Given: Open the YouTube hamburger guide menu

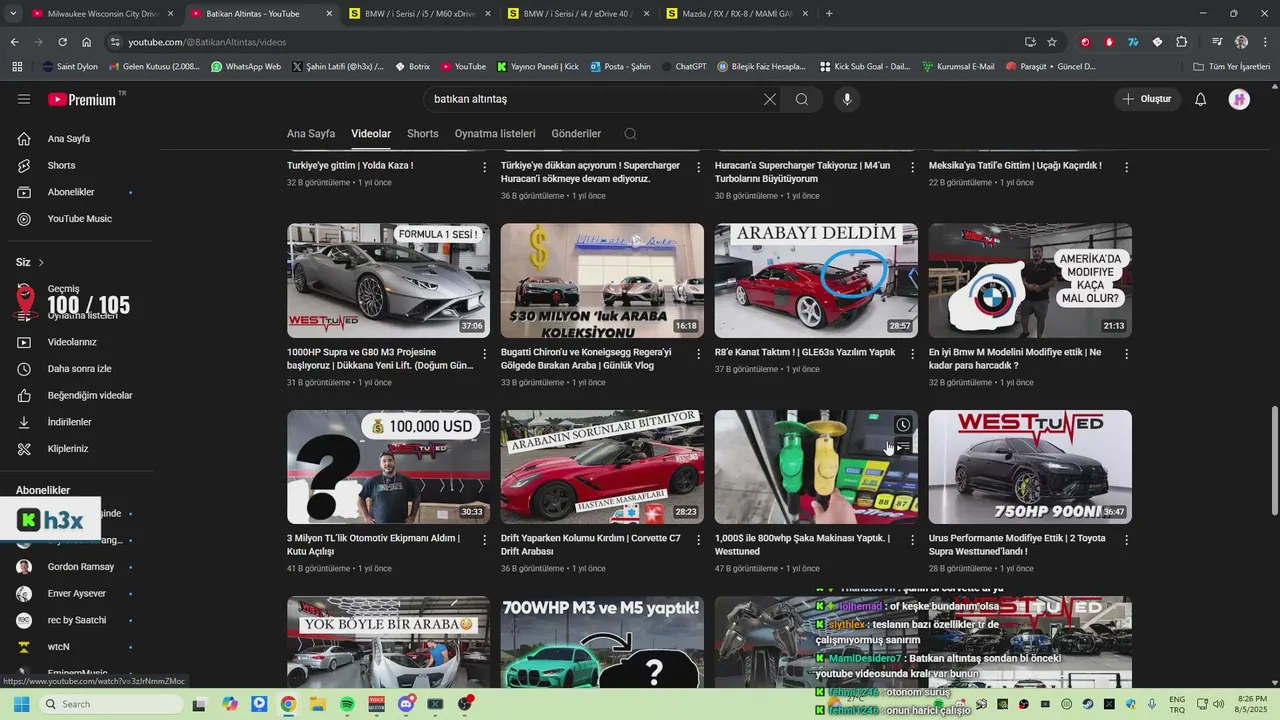Looking at the screenshot, I should pos(24,99).
